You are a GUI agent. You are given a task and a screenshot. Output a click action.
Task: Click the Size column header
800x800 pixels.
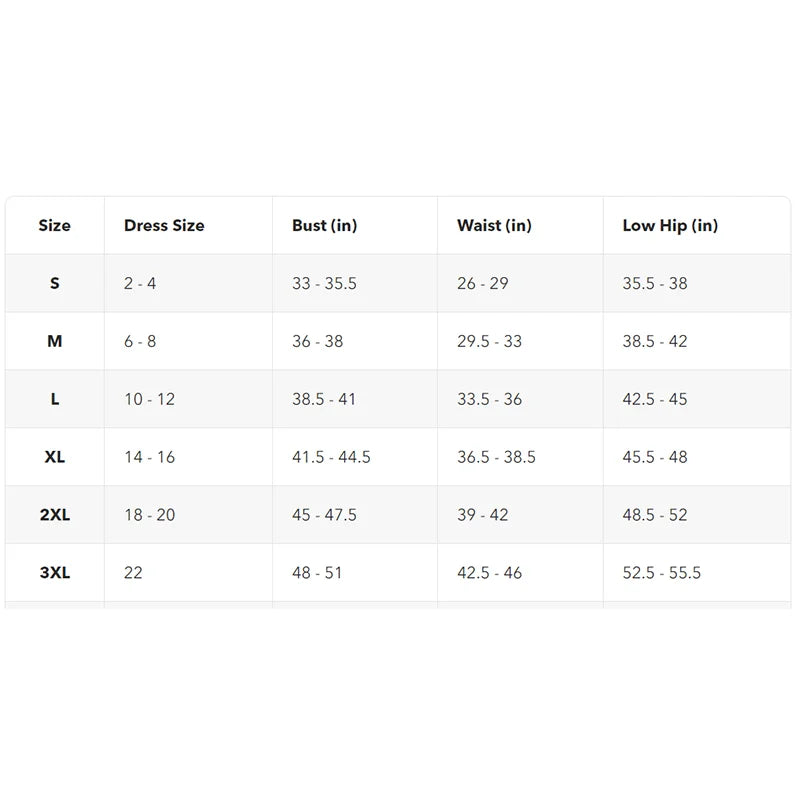pyautogui.click(x=55, y=226)
